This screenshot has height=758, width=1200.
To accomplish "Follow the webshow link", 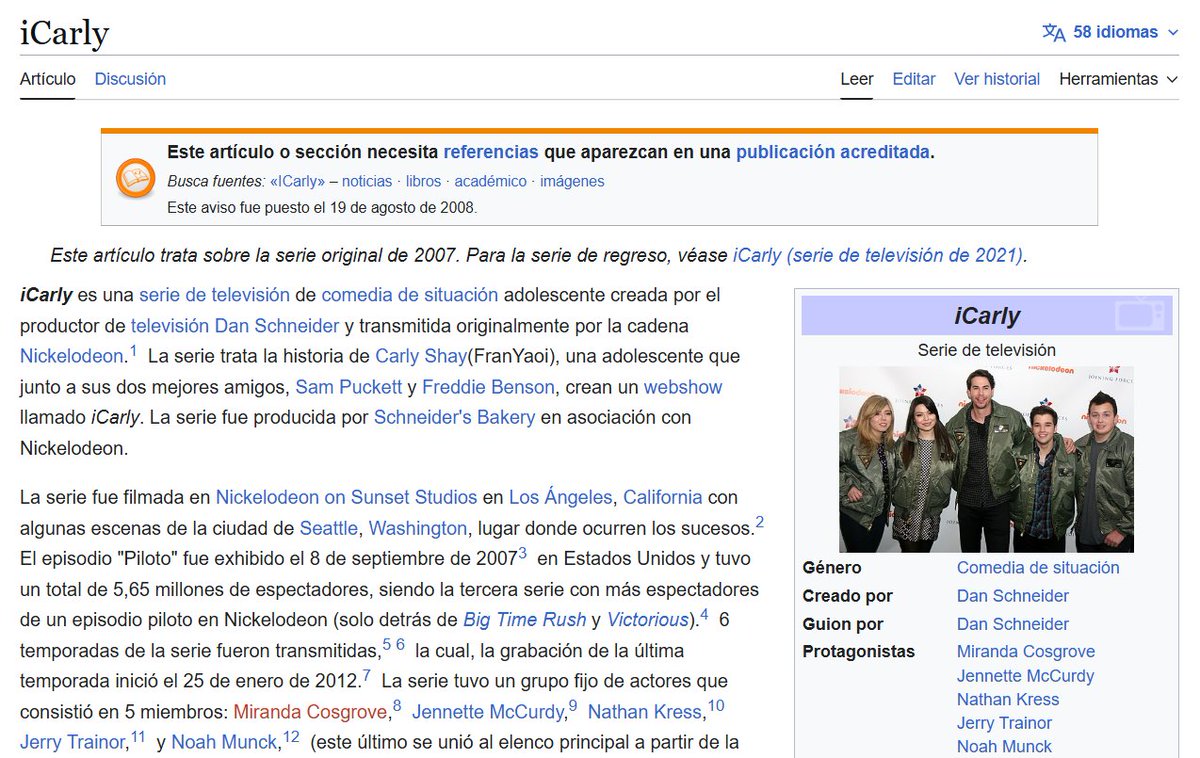I will click(x=683, y=387).
